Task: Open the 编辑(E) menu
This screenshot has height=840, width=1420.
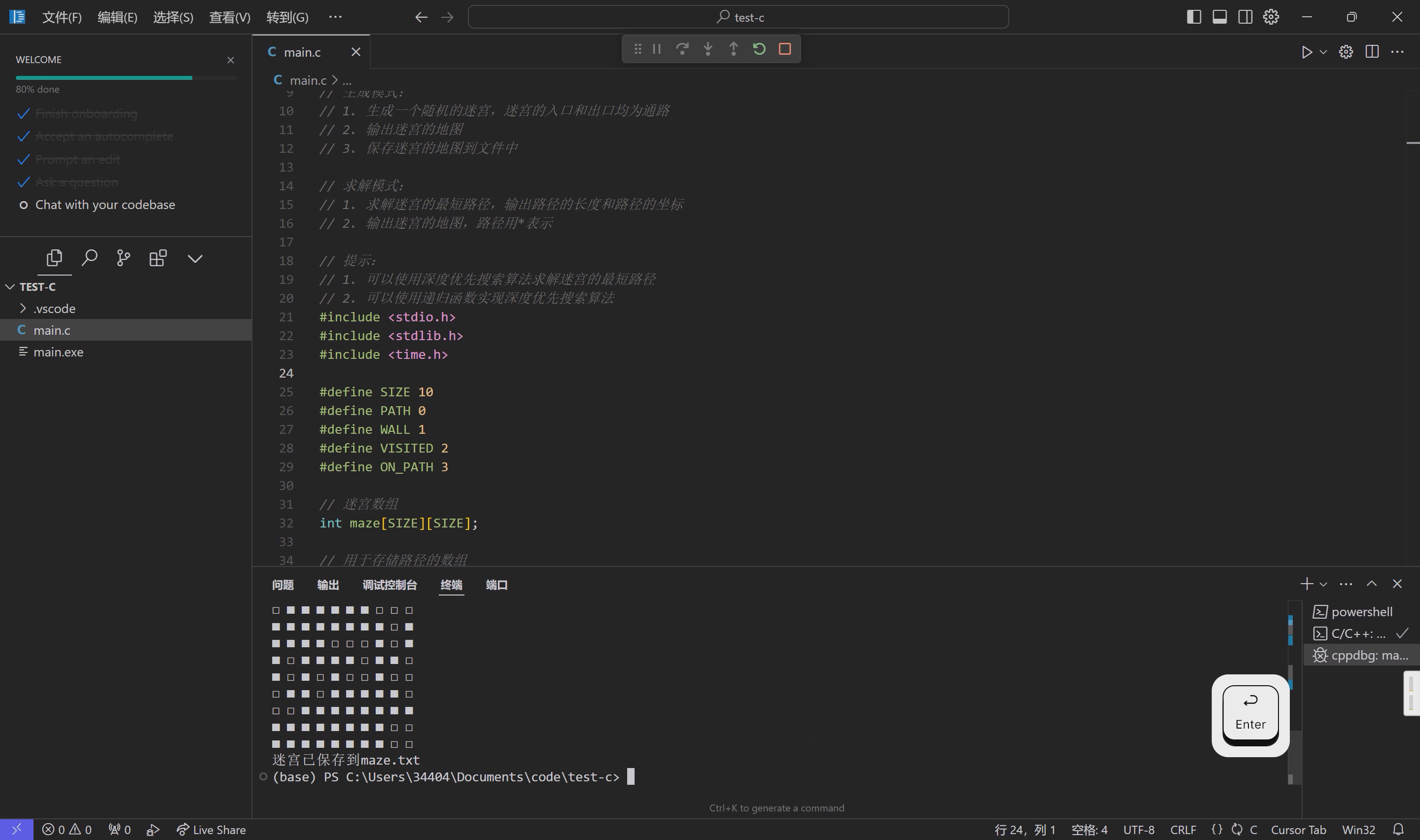Action: pyautogui.click(x=117, y=17)
